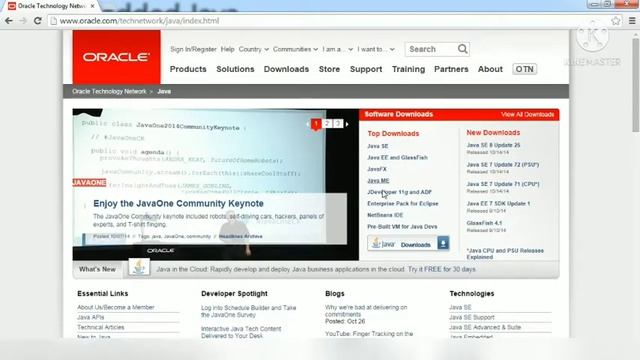The width and height of the screenshot is (640, 360).
Task: Open Java SE 8 Update 25
Action: (x=493, y=145)
